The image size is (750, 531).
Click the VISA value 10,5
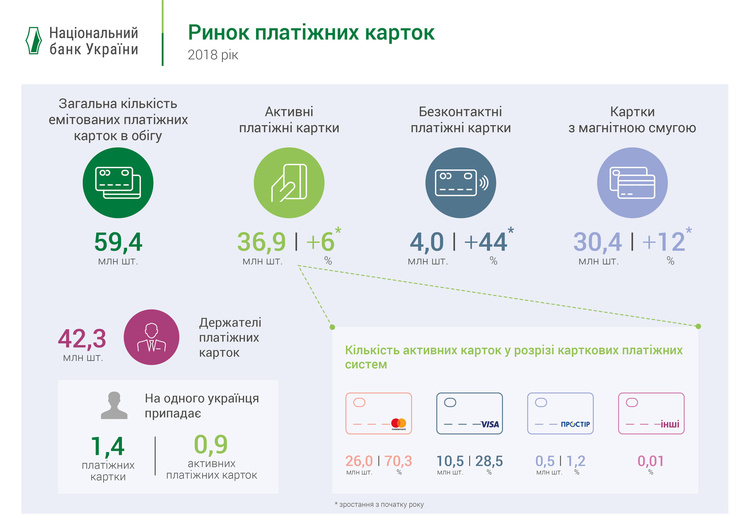[450, 461]
